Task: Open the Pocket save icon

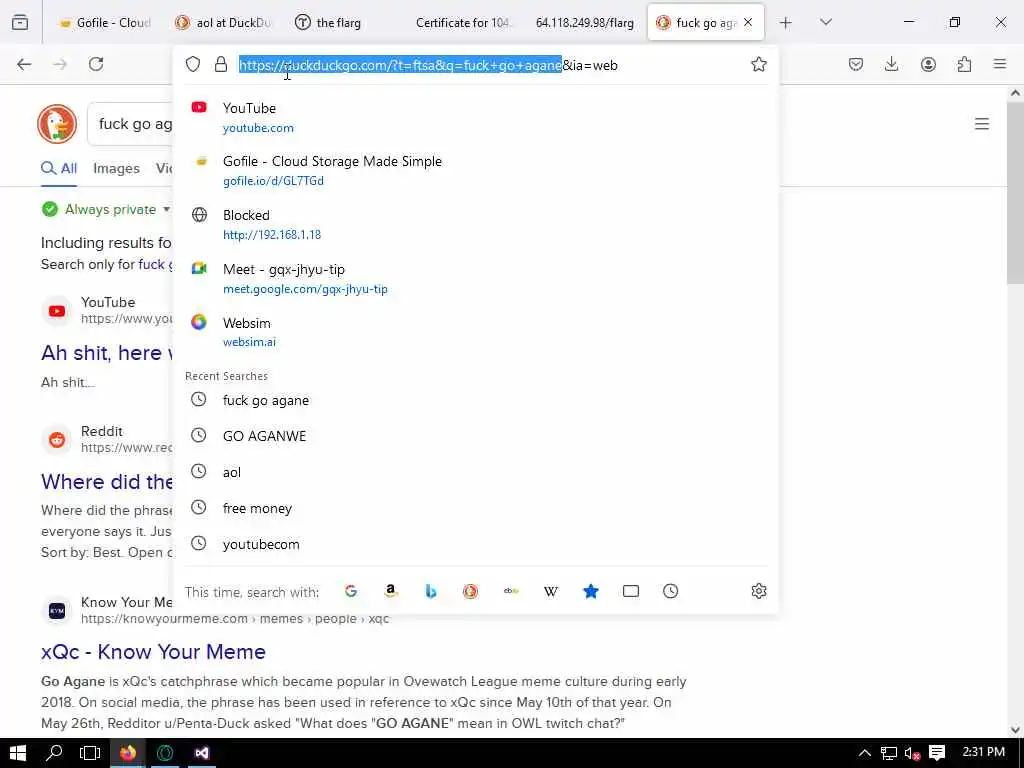Action: click(856, 64)
